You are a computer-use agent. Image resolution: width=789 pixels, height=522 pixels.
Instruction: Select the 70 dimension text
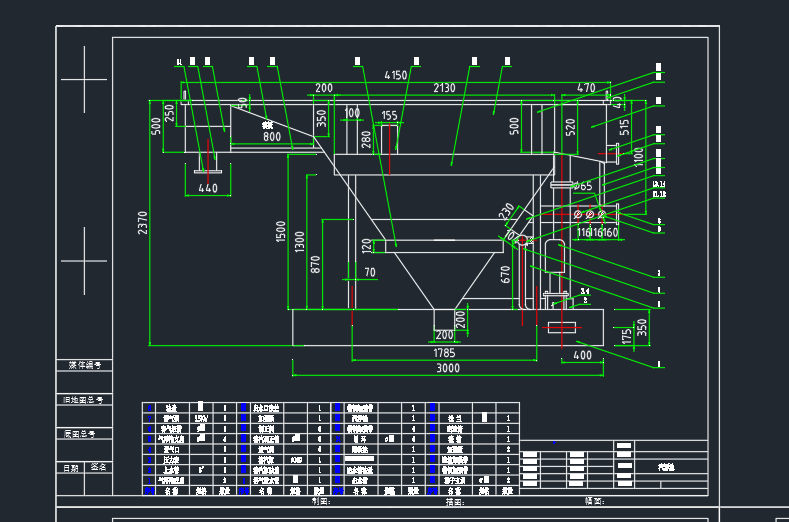[370, 272]
